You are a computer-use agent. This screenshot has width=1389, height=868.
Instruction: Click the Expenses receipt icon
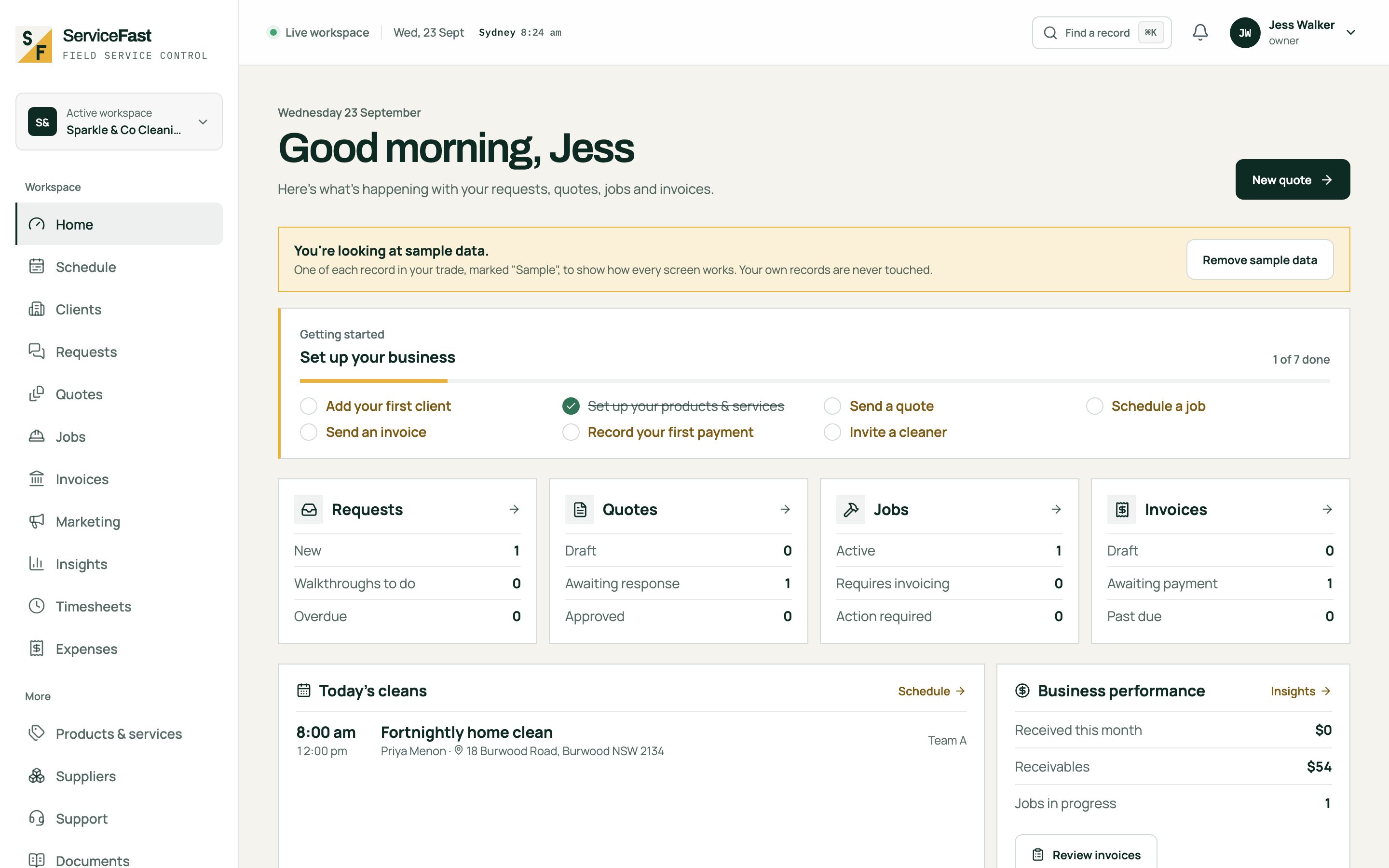[37, 649]
